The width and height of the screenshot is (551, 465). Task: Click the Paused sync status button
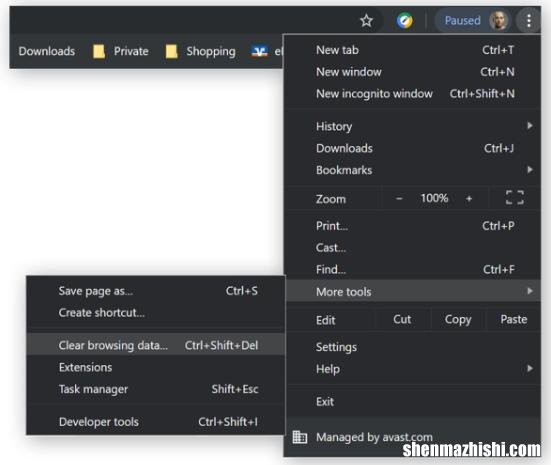pyautogui.click(x=462, y=21)
